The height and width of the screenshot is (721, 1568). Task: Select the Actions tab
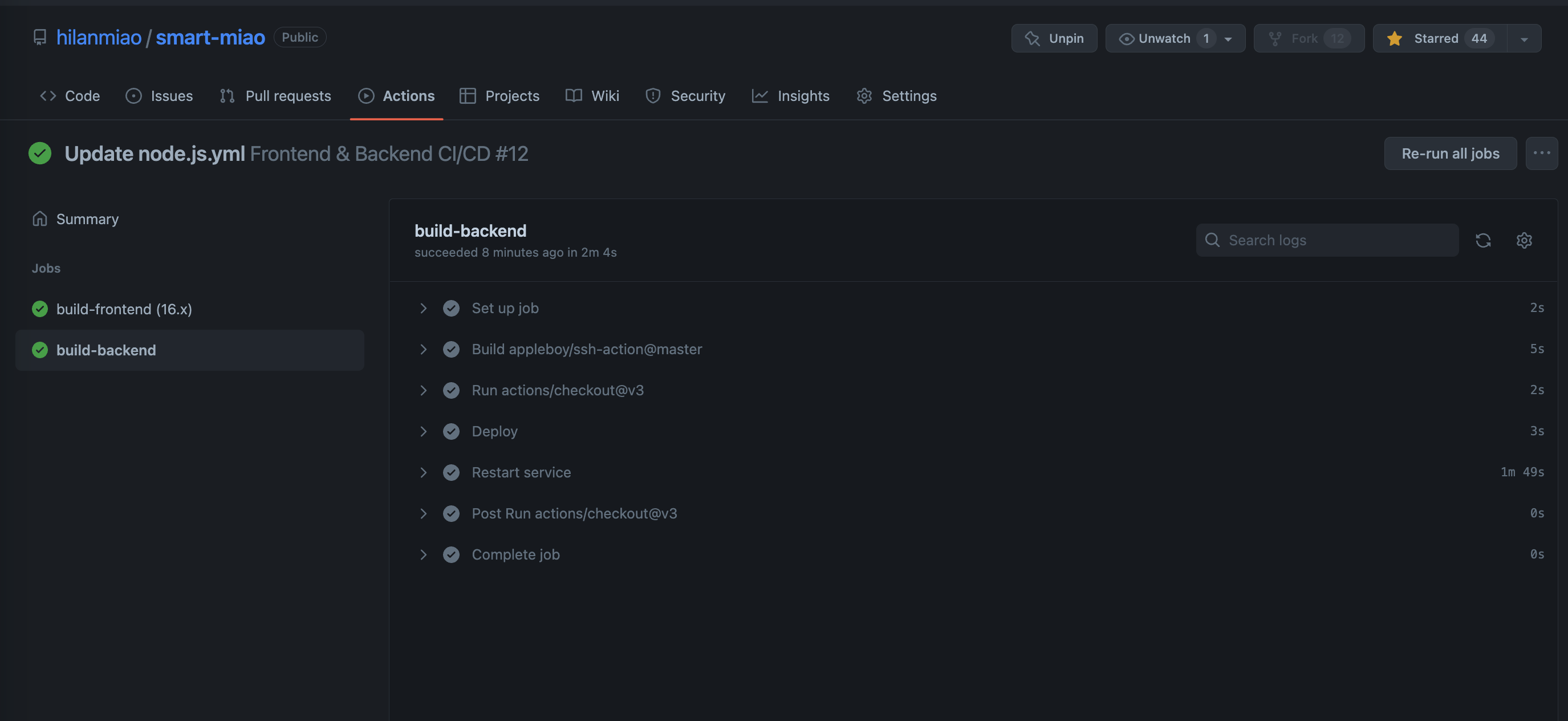(x=396, y=96)
